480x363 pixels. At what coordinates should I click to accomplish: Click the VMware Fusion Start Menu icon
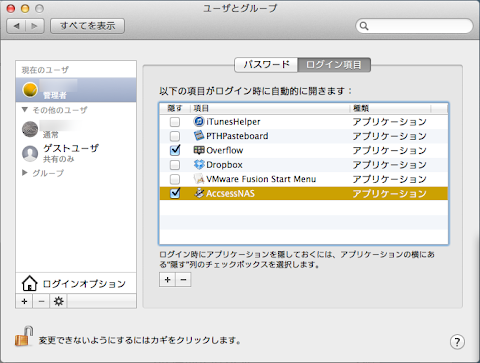click(199, 179)
